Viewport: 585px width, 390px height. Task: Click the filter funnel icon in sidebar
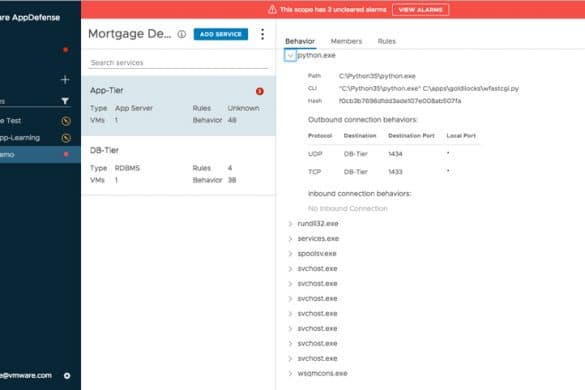pos(65,101)
